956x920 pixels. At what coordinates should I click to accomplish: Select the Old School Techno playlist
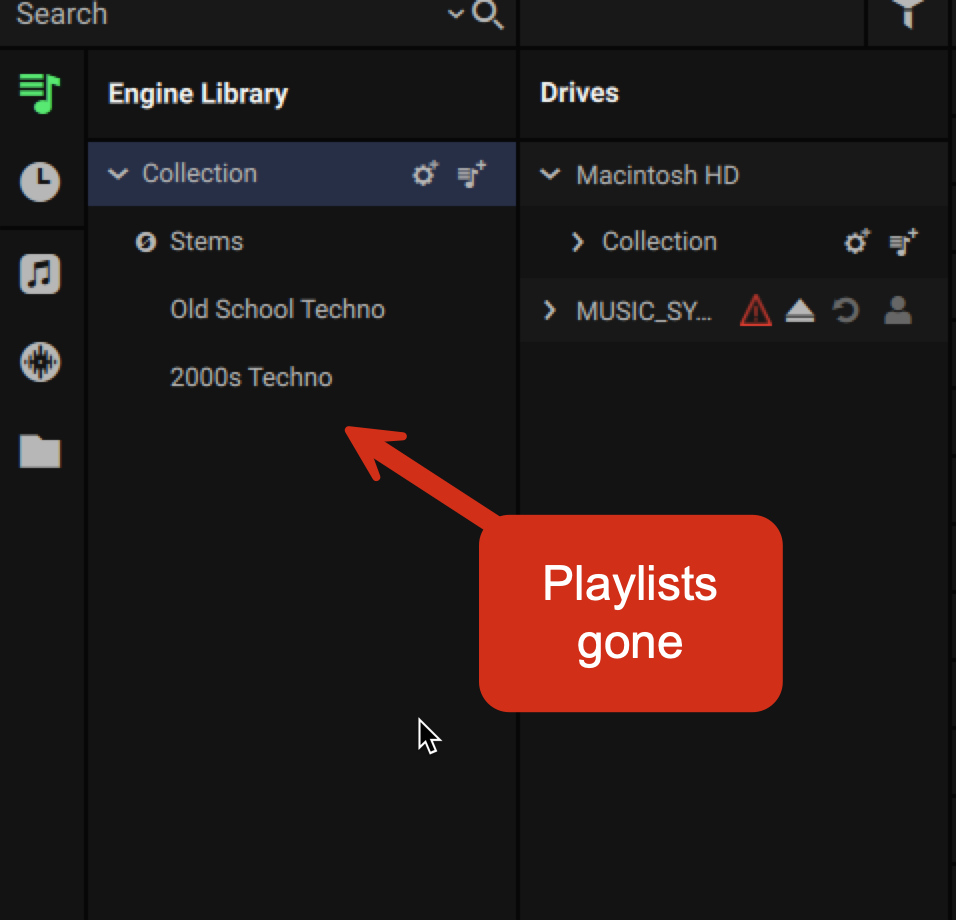coord(277,309)
